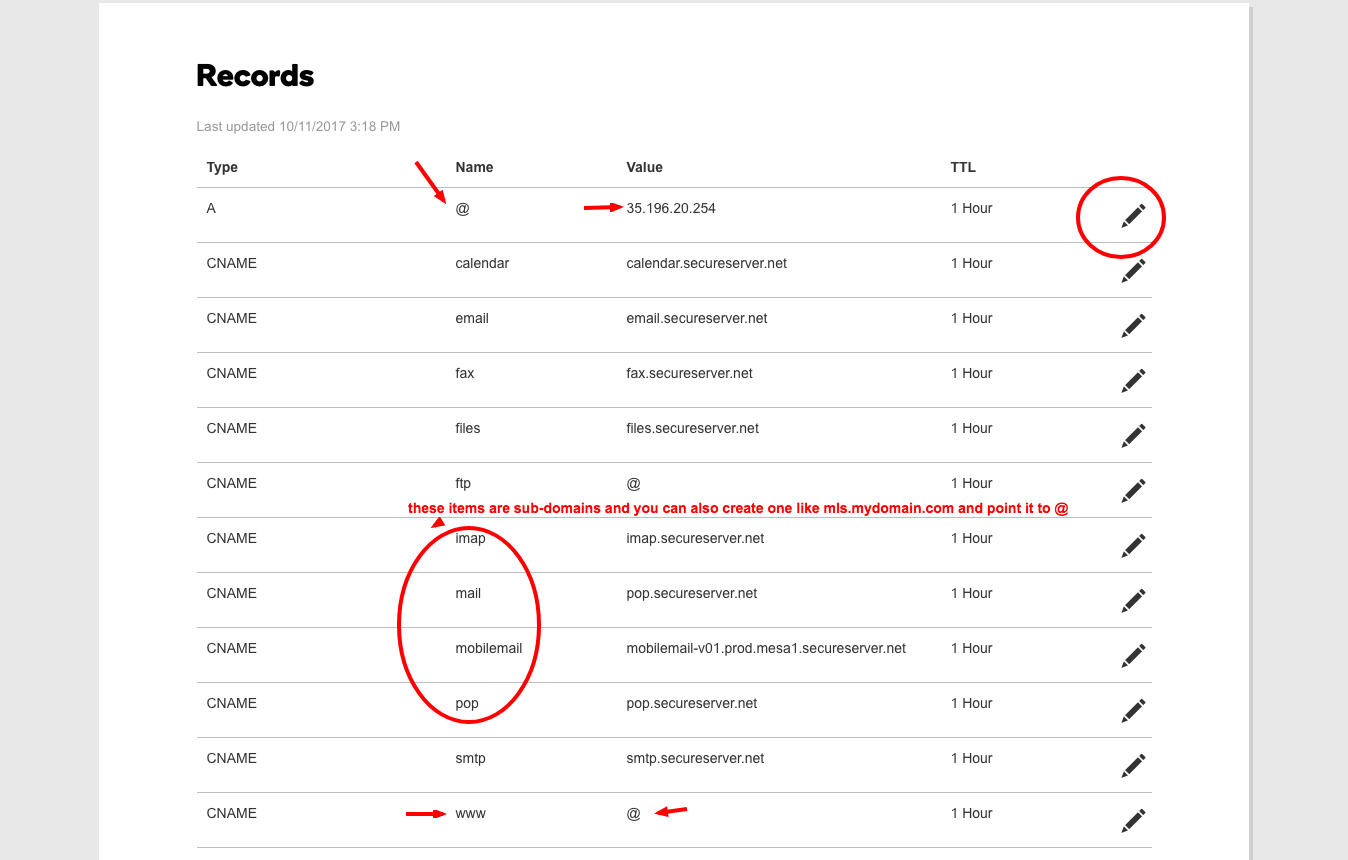
Task: Edit the calendar CNAME record
Action: pyautogui.click(x=1133, y=271)
